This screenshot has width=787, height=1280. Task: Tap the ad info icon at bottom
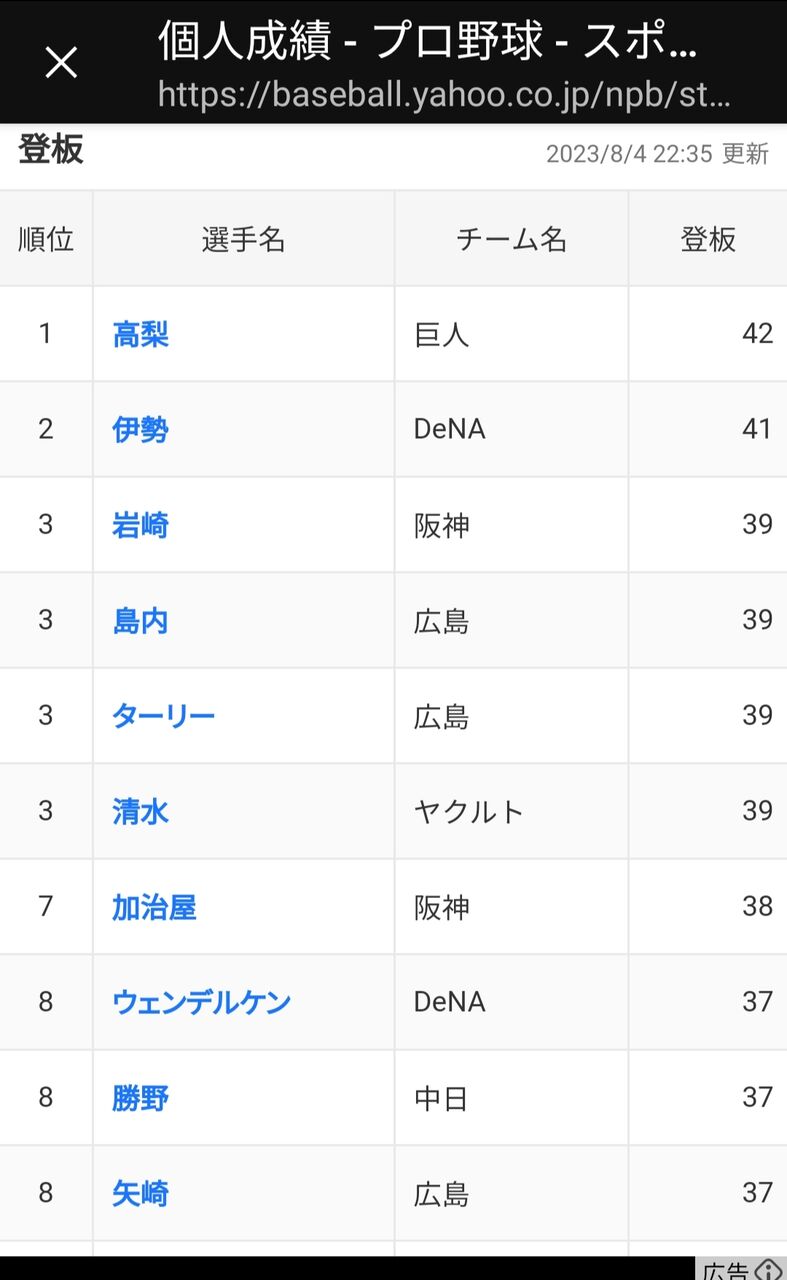769,1270
